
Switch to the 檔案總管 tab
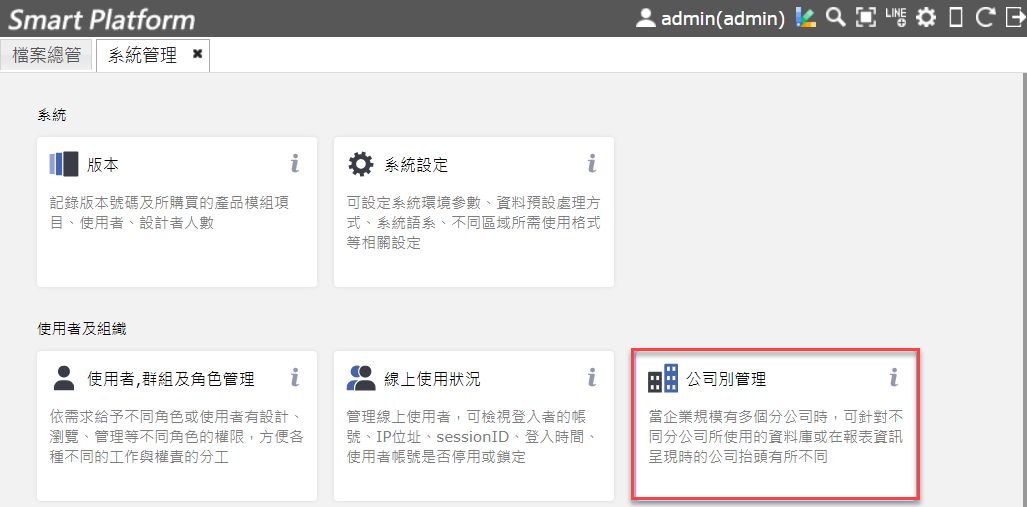tap(47, 56)
